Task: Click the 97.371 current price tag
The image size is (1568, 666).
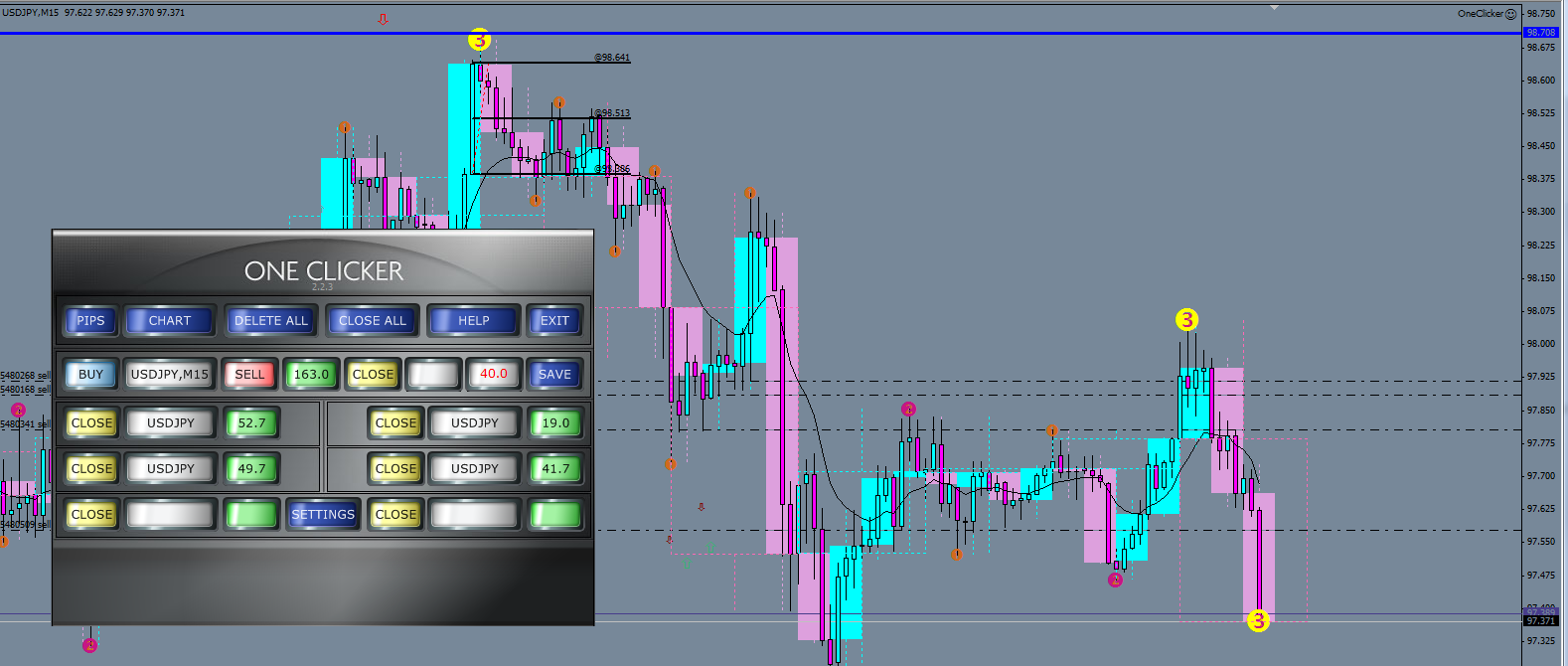Action: tap(1541, 621)
